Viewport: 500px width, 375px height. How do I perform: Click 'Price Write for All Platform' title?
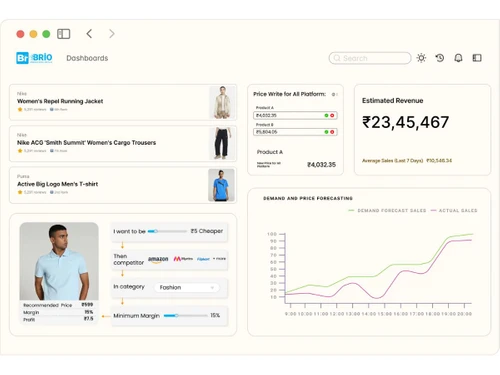tap(289, 94)
